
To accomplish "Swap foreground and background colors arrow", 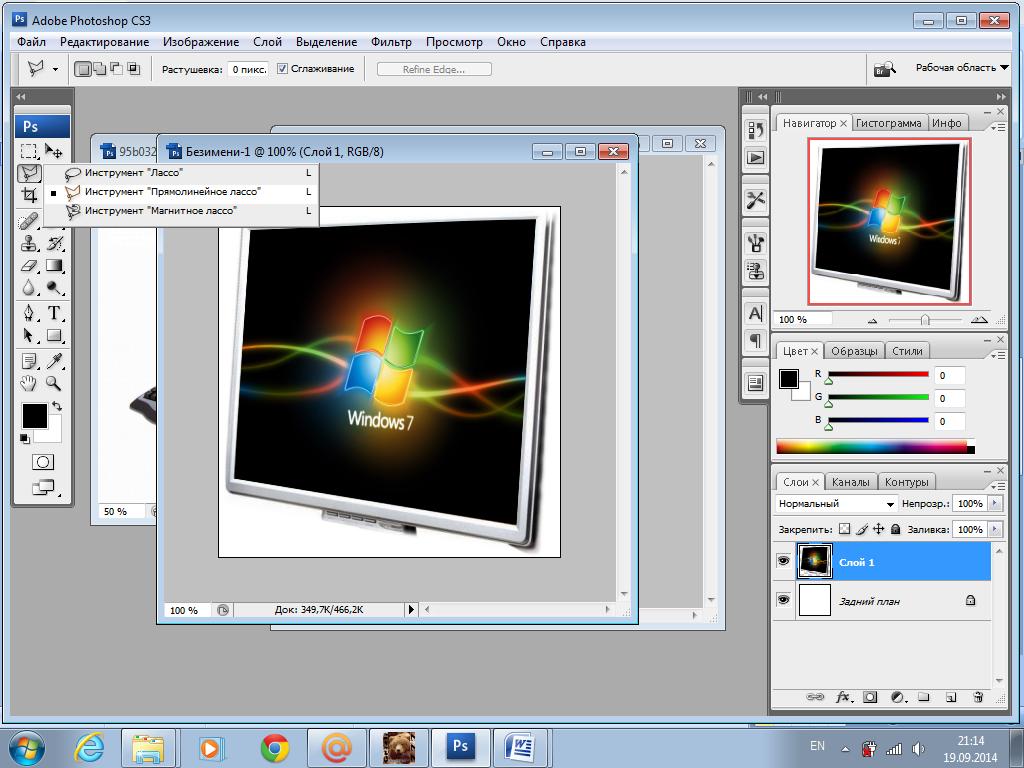I will pyautogui.click(x=57, y=406).
